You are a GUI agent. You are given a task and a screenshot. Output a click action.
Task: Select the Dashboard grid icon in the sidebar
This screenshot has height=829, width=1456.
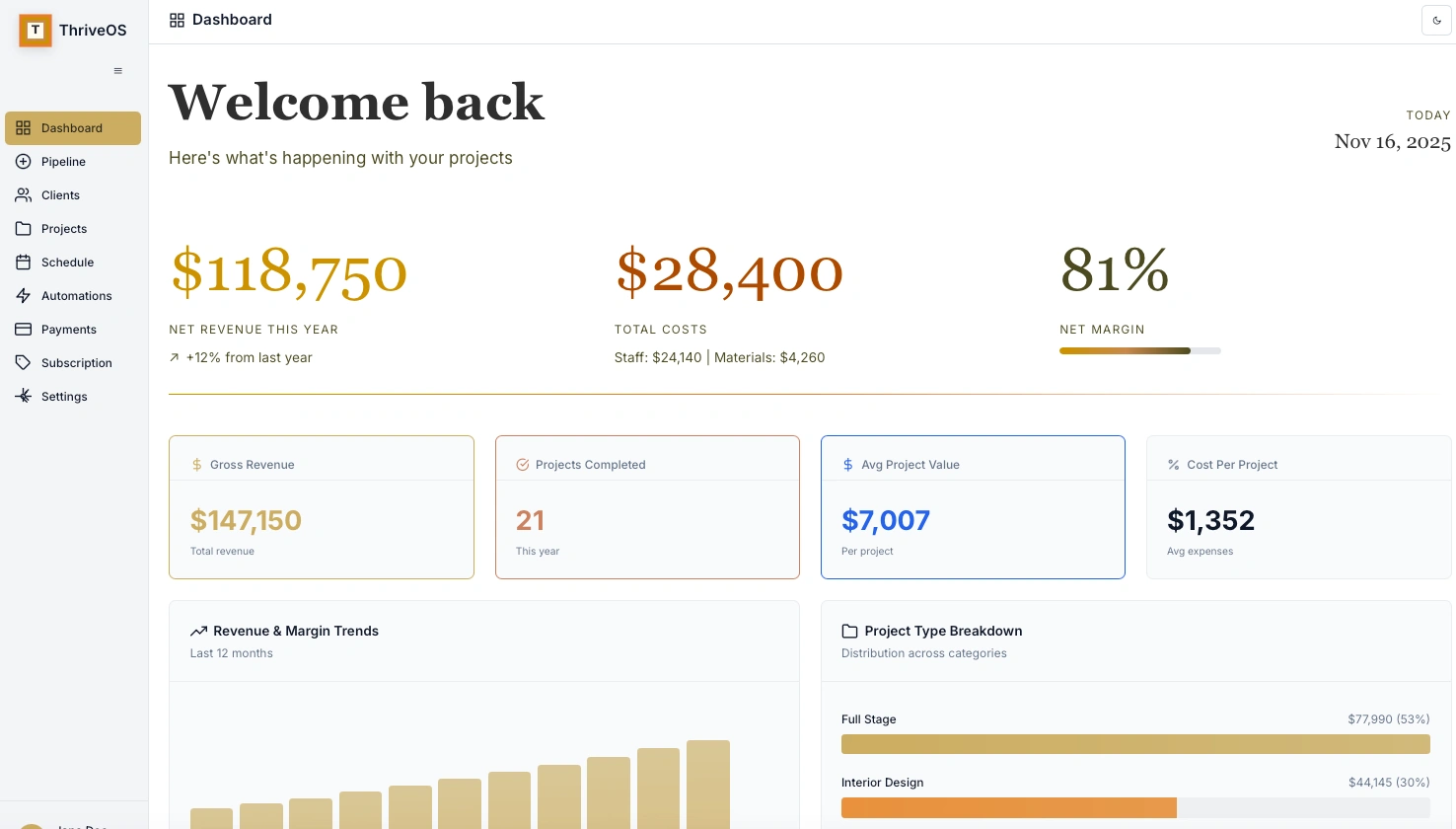click(x=24, y=128)
